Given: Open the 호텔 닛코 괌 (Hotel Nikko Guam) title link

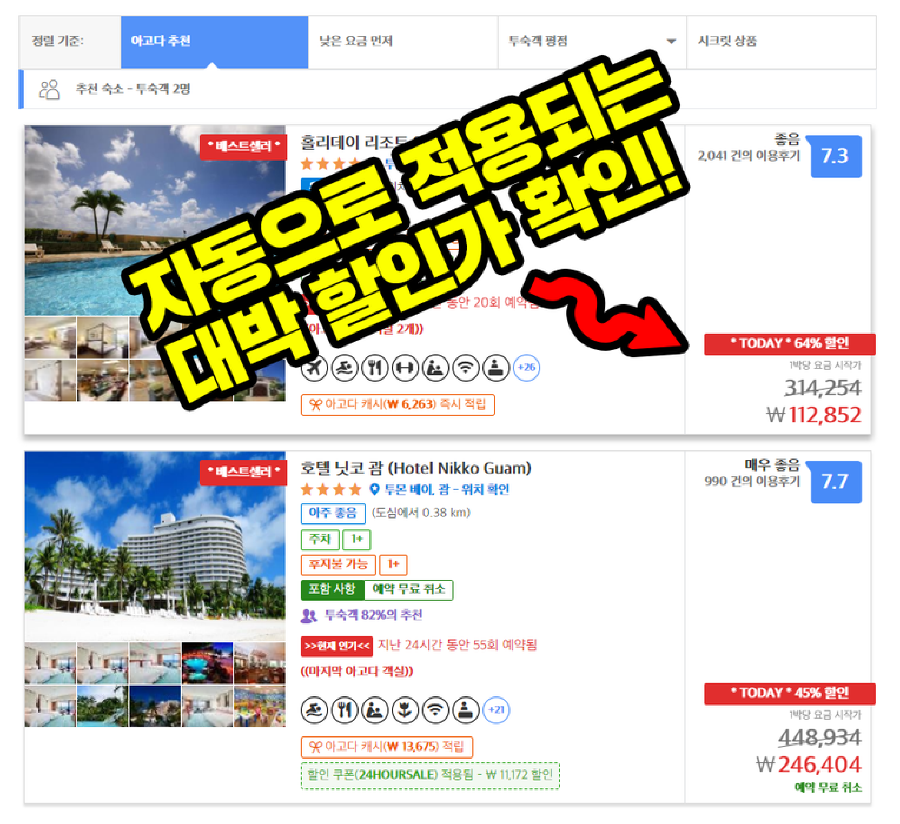Looking at the screenshot, I should 416,469.
